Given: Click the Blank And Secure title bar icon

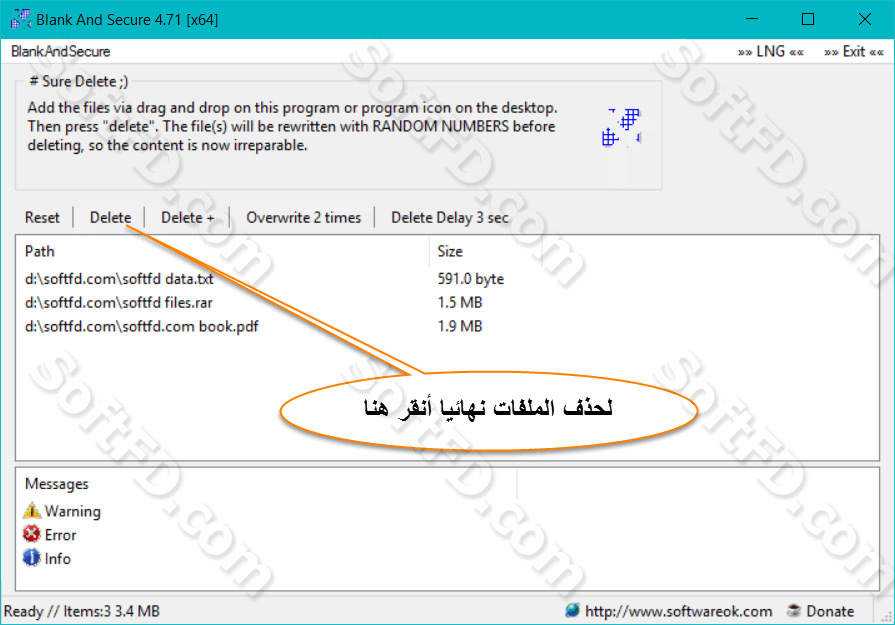Looking at the screenshot, I should click(x=21, y=19).
